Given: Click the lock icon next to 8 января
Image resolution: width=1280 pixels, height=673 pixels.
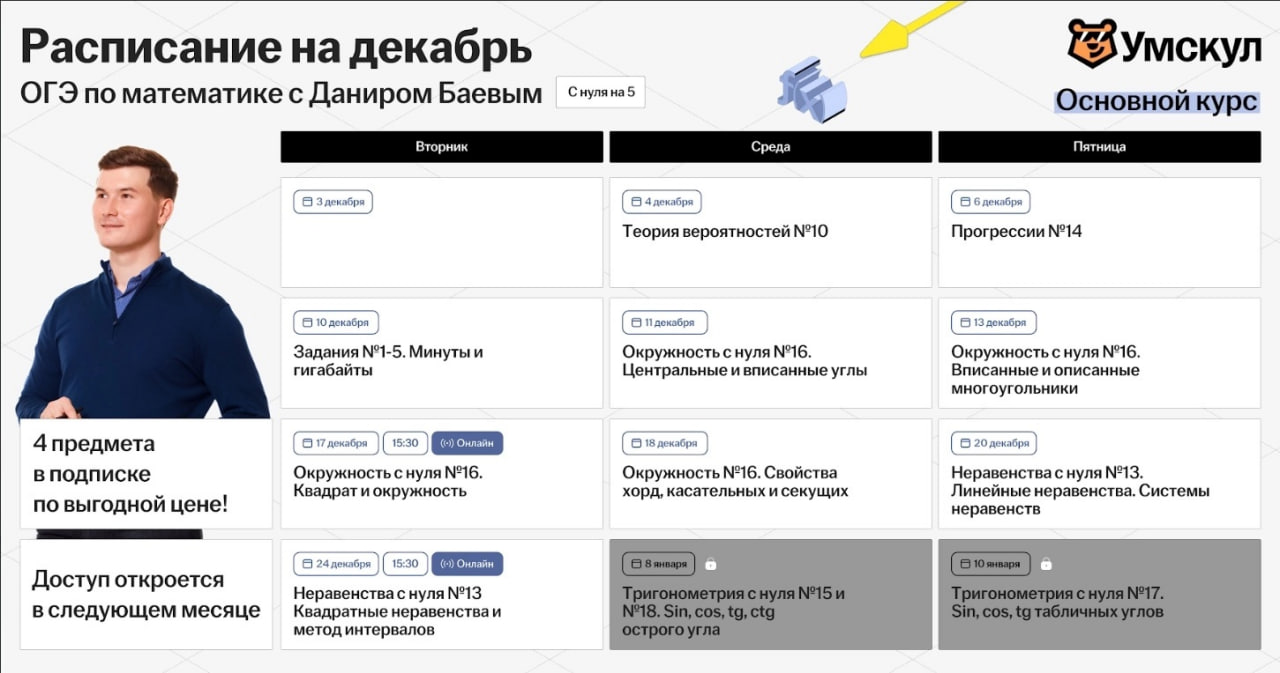Looking at the screenshot, I should click(x=710, y=564).
